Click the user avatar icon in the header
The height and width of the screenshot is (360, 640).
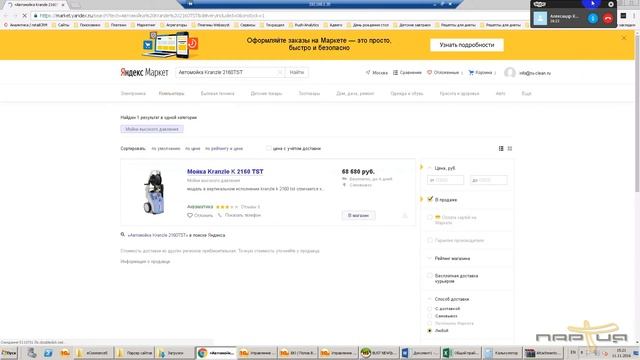(510, 73)
